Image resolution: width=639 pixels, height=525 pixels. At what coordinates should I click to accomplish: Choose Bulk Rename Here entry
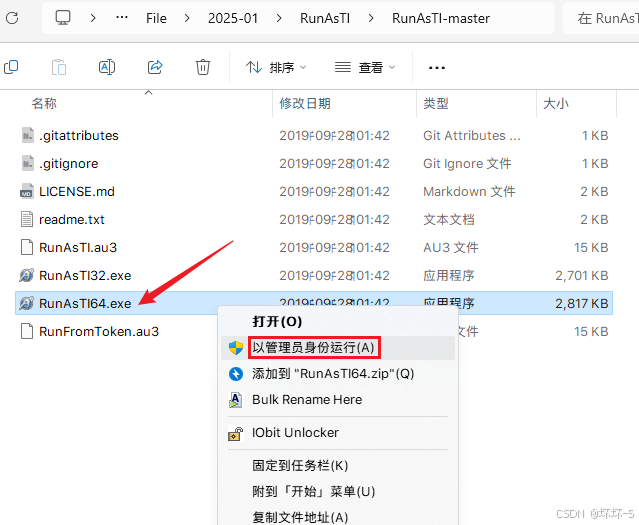coord(307,399)
